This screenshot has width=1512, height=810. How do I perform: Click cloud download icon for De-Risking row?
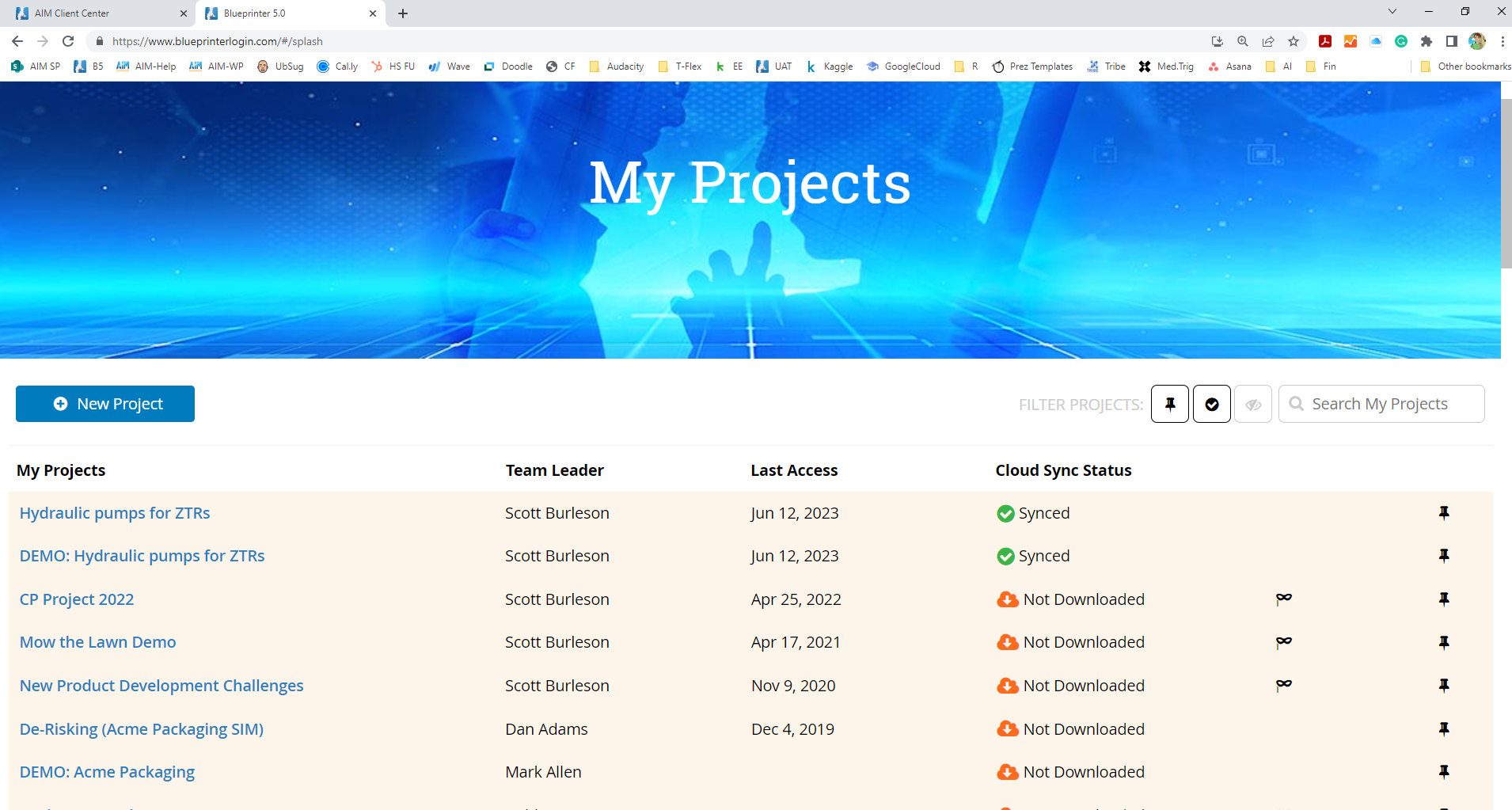click(x=1007, y=729)
